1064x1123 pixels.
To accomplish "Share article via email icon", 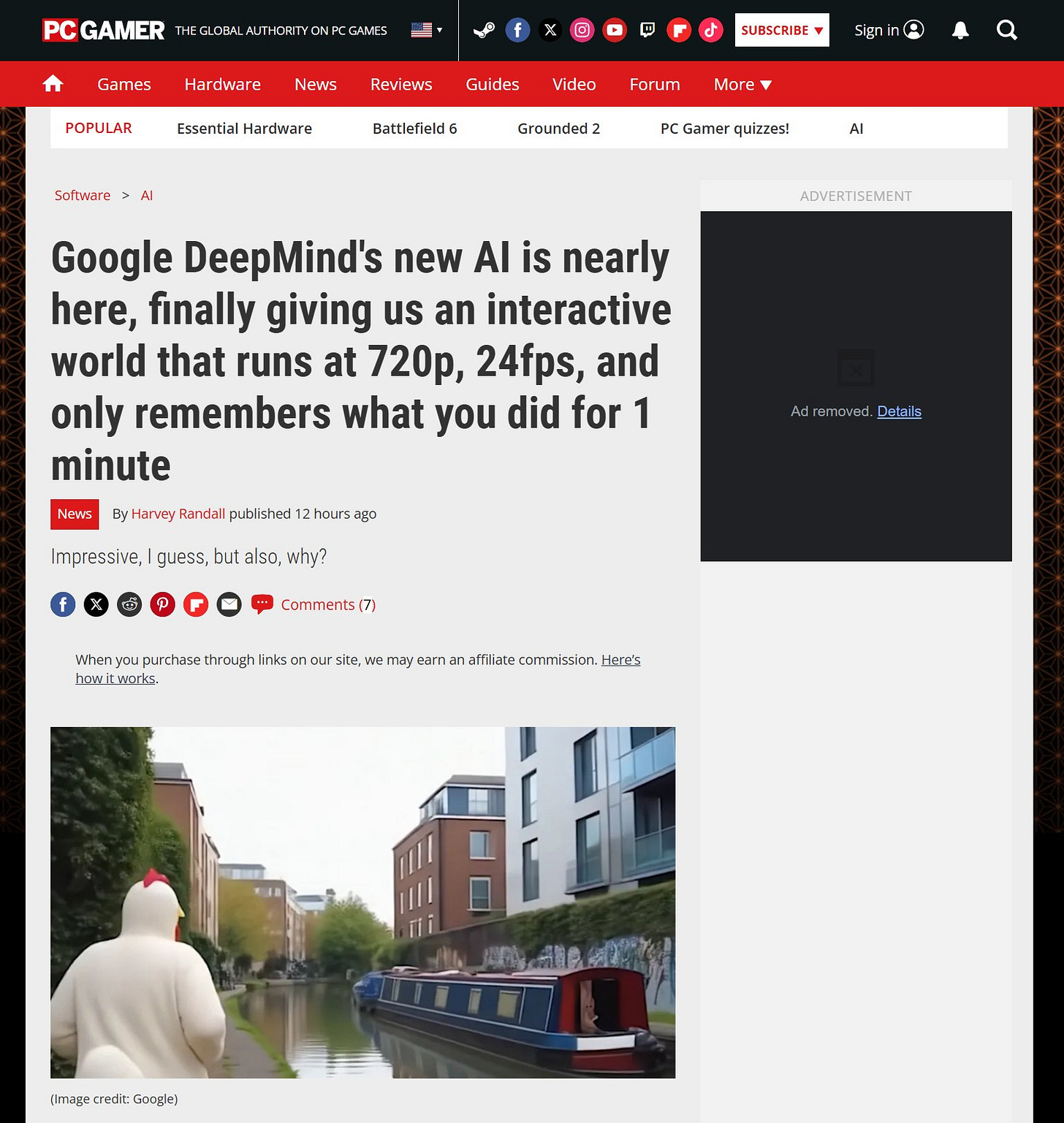I will 229,604.
